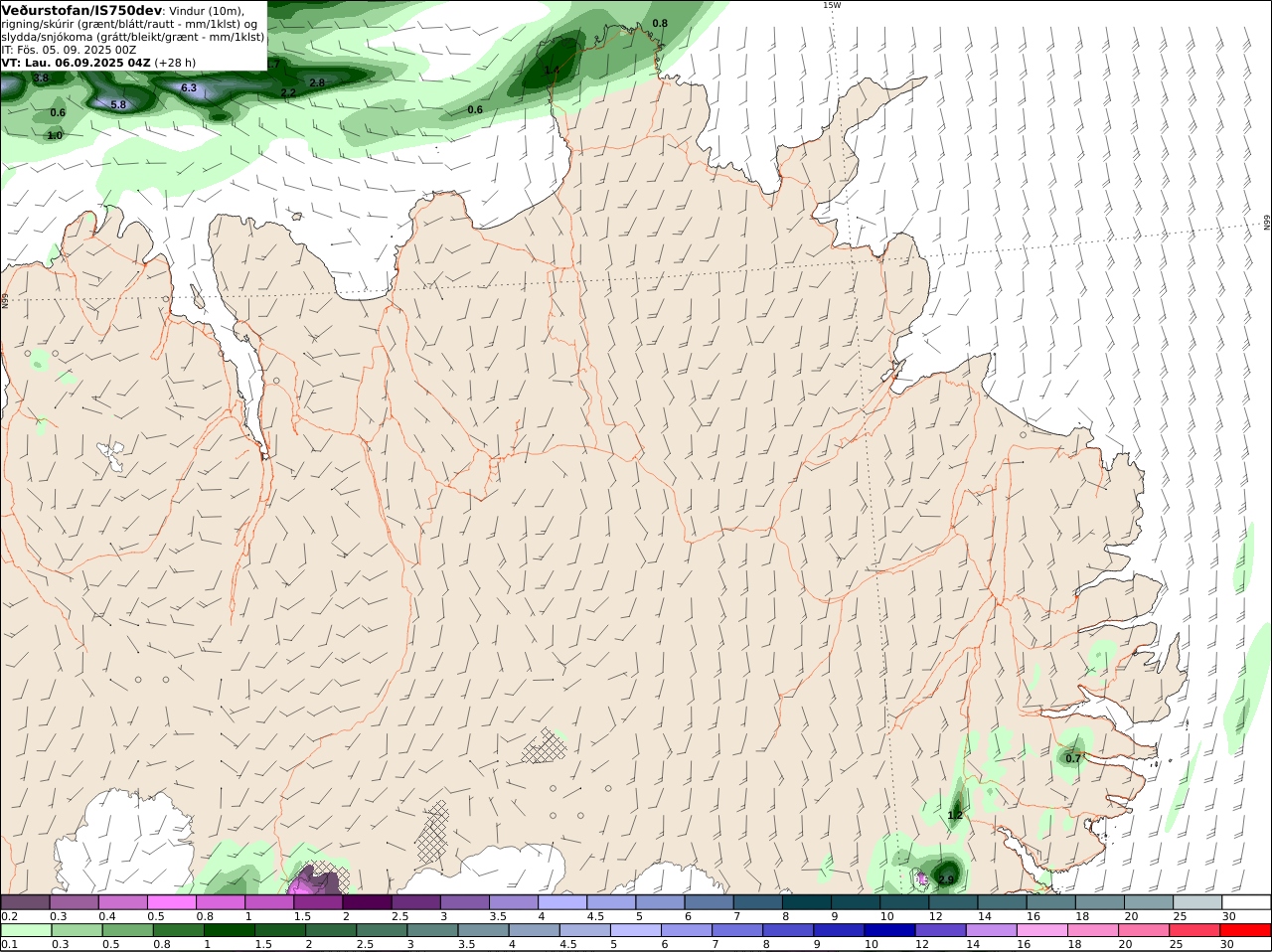The width and height of the screenshot is (1272, 952).
Task: Click the 'rigning/skúrir' description line
Action: pos(130,24)
